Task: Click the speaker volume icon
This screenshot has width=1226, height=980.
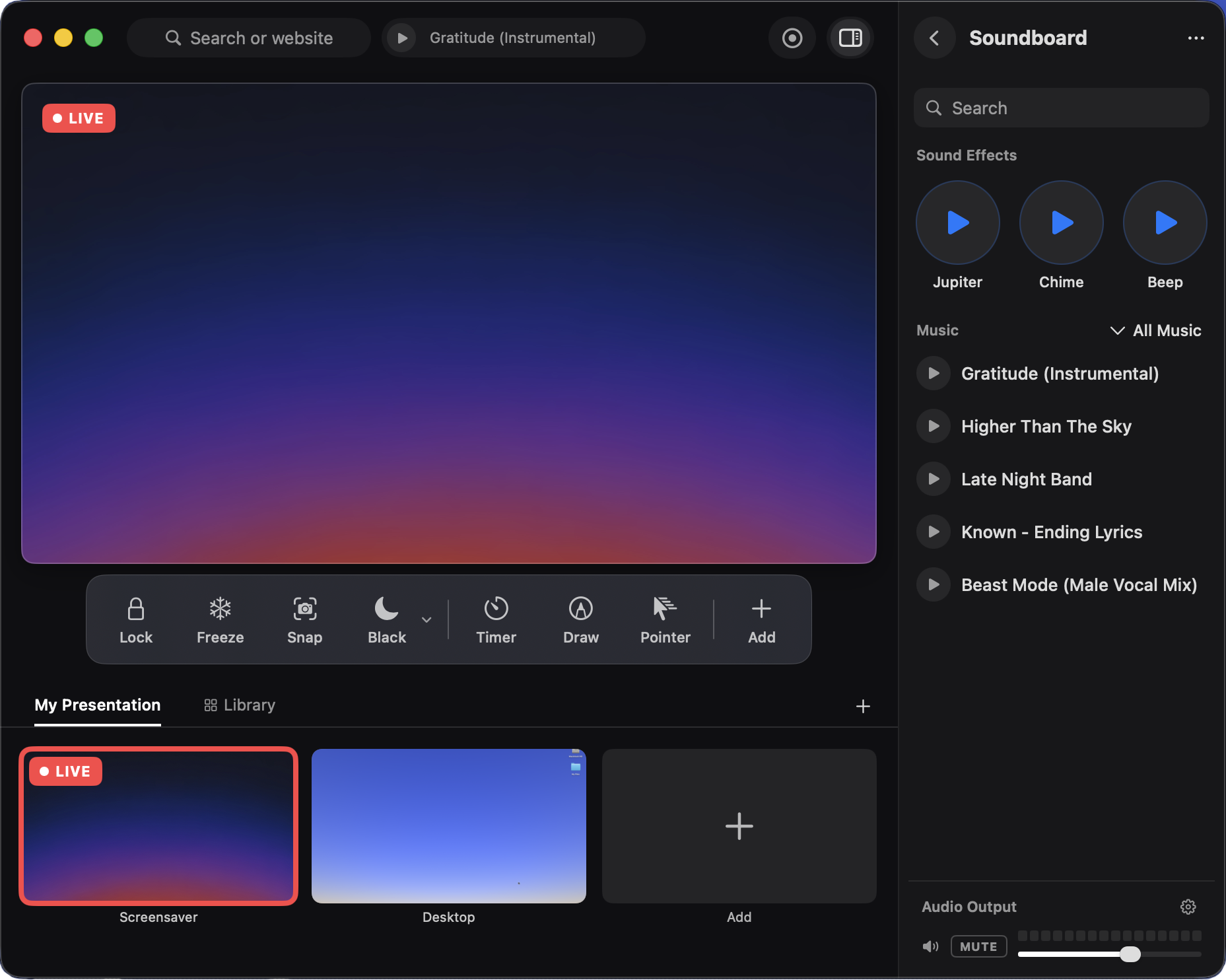Action: 931,946
